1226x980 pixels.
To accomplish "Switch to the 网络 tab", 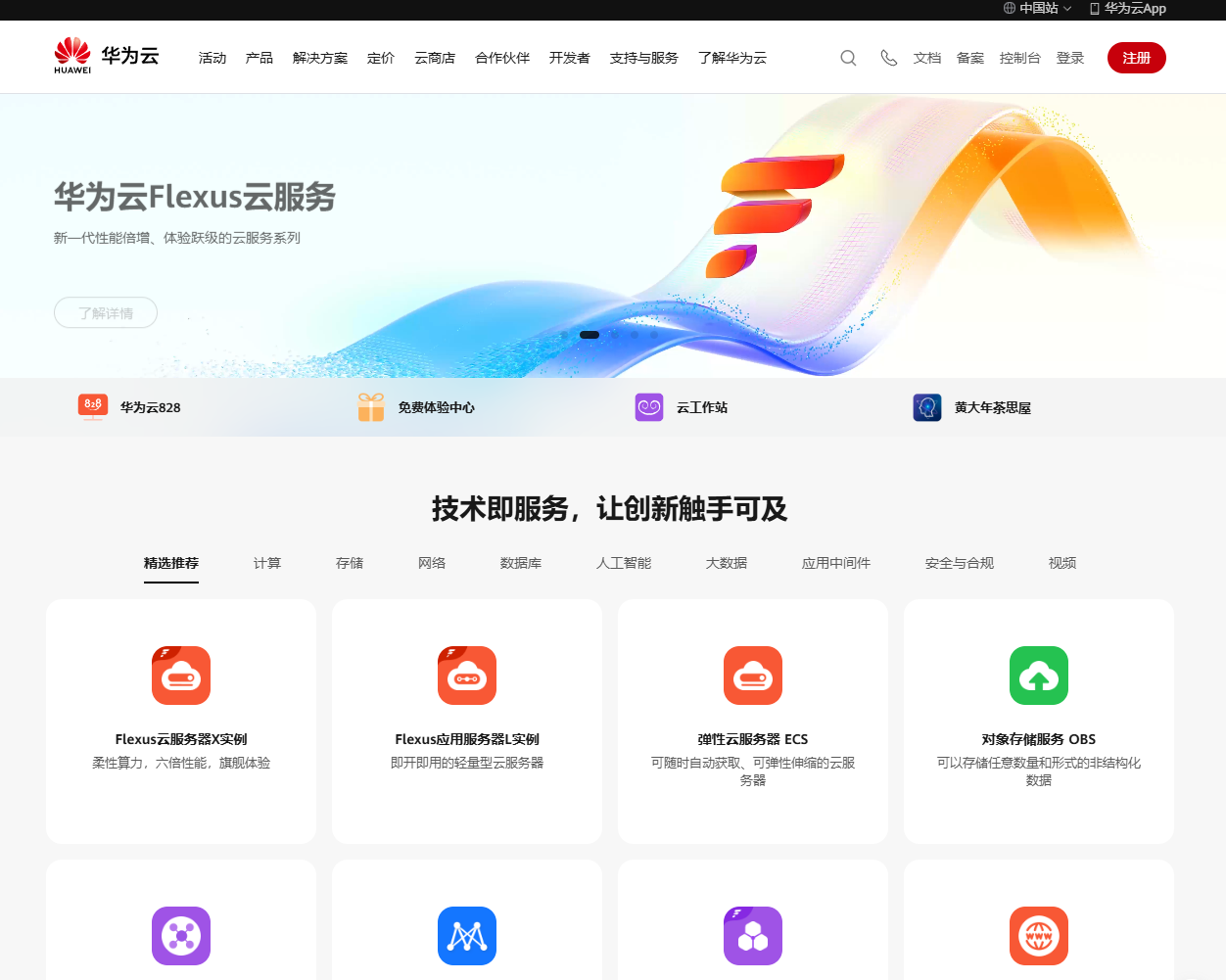I will pyautogui.click(x=432, y=563).
